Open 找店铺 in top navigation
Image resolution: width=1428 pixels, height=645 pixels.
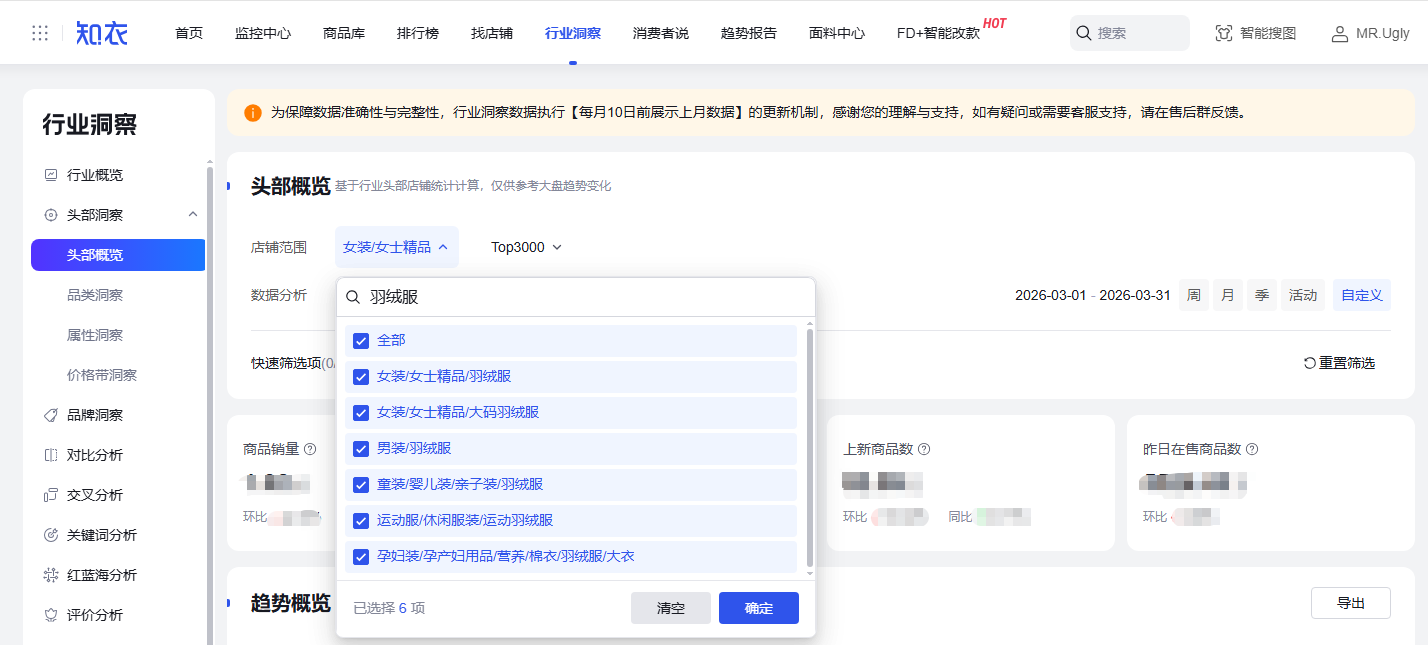[x=492, y=33]
